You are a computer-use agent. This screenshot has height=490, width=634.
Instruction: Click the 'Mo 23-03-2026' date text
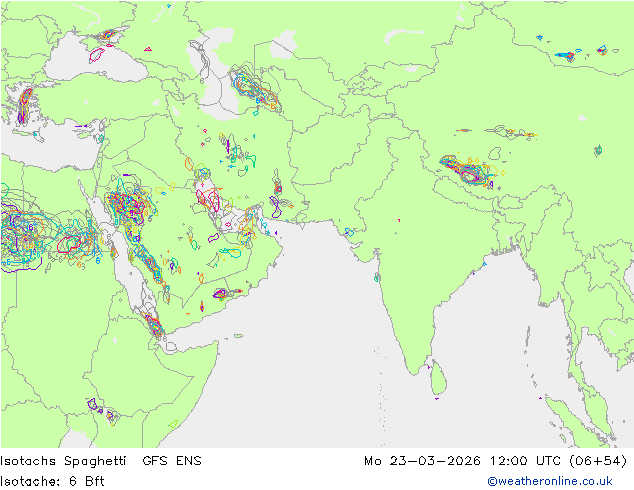[422, 461]
